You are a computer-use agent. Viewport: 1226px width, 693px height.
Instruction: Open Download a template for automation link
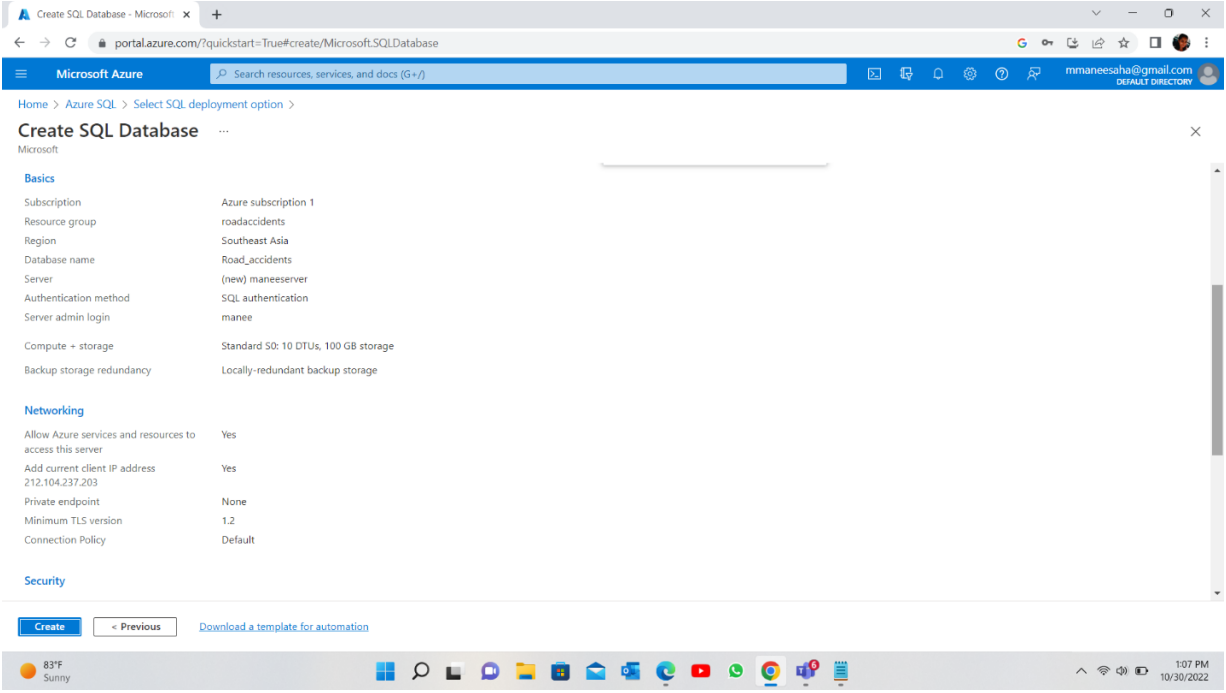click(284, 627)
